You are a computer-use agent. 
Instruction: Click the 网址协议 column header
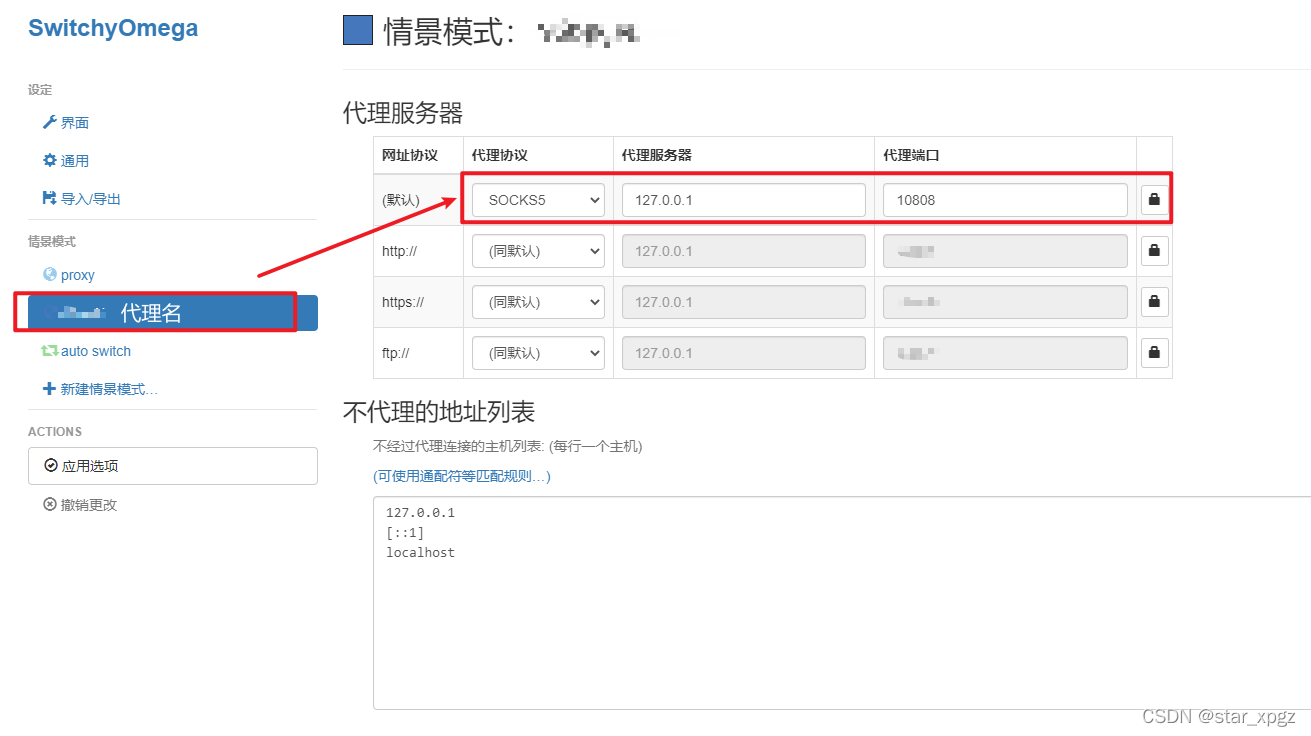tap(410, 156)
